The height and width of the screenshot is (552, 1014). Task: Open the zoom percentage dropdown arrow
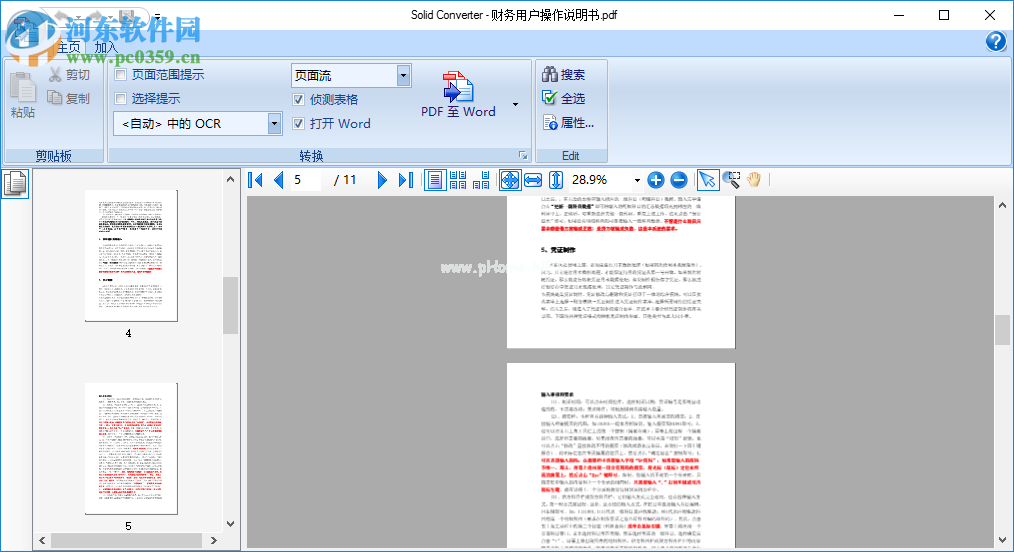(637, 180)
